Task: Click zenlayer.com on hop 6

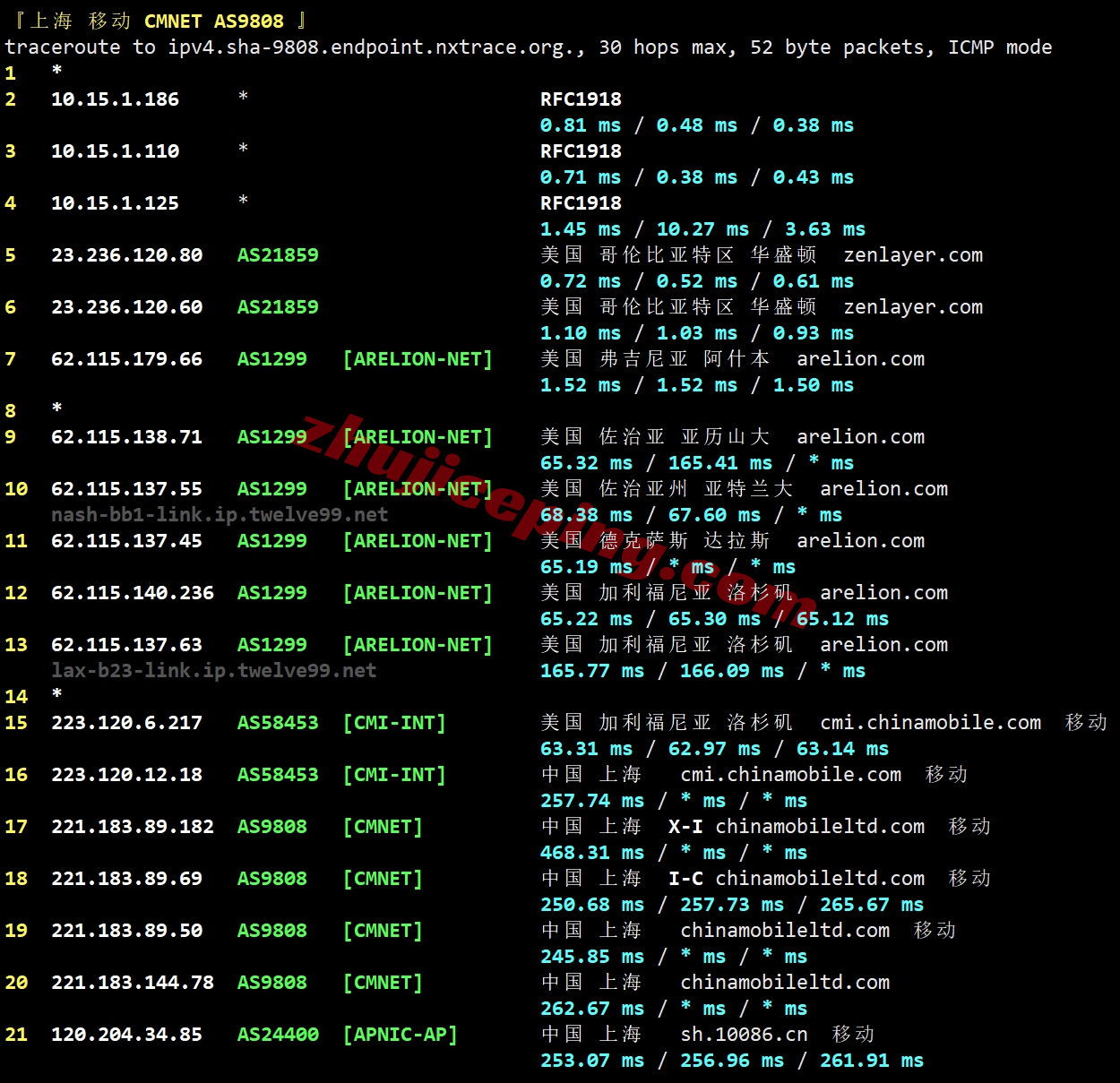Action: pyautogui.click(x=912, y=307)
